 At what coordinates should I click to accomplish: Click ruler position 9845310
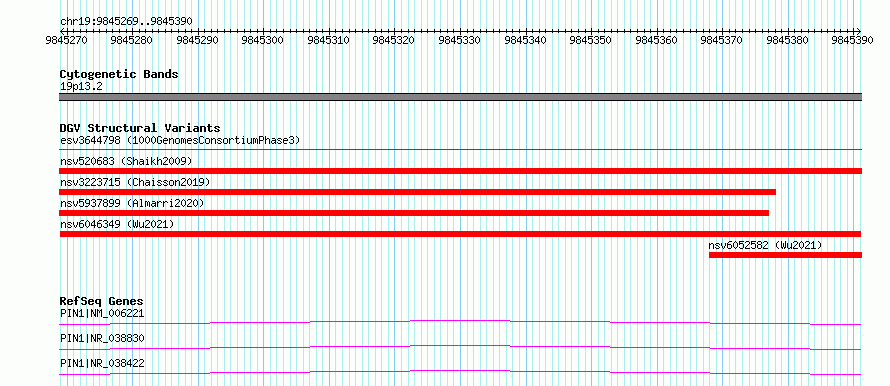329,40
